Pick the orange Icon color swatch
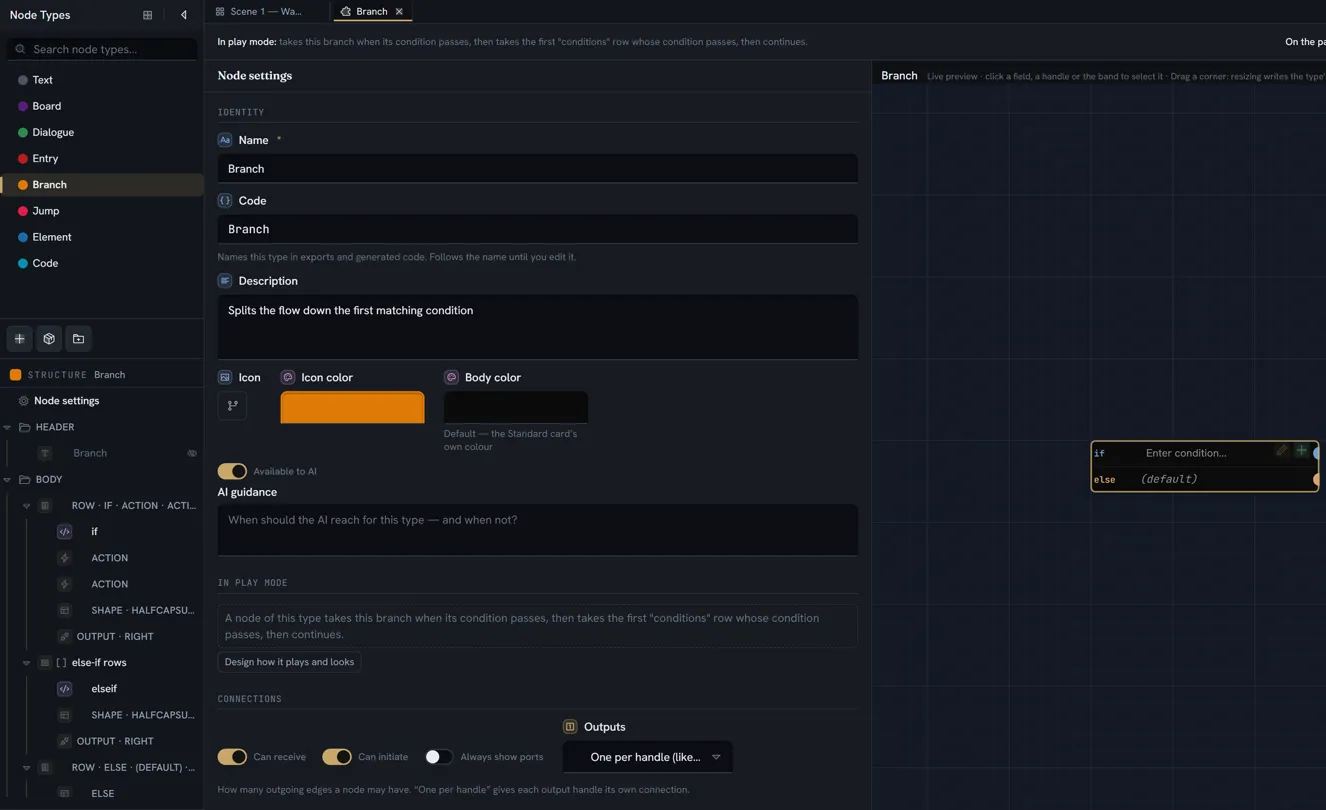 pos(352,407)
